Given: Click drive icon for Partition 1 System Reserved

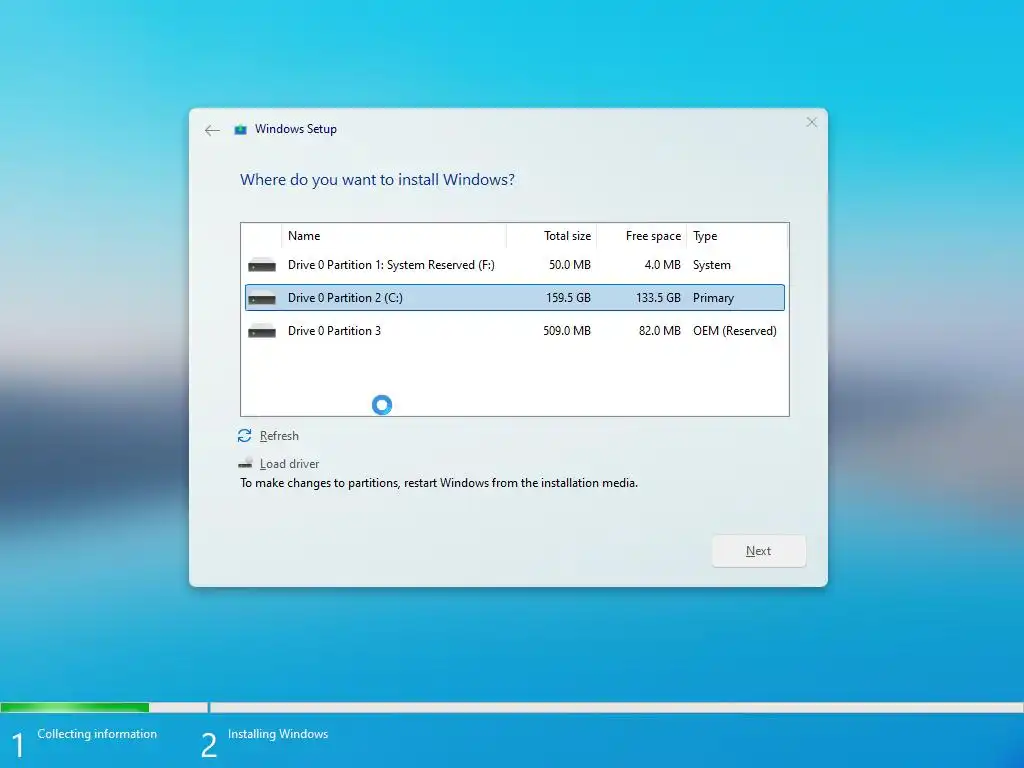Looking at the screenshot, I should tap(262, 264).
